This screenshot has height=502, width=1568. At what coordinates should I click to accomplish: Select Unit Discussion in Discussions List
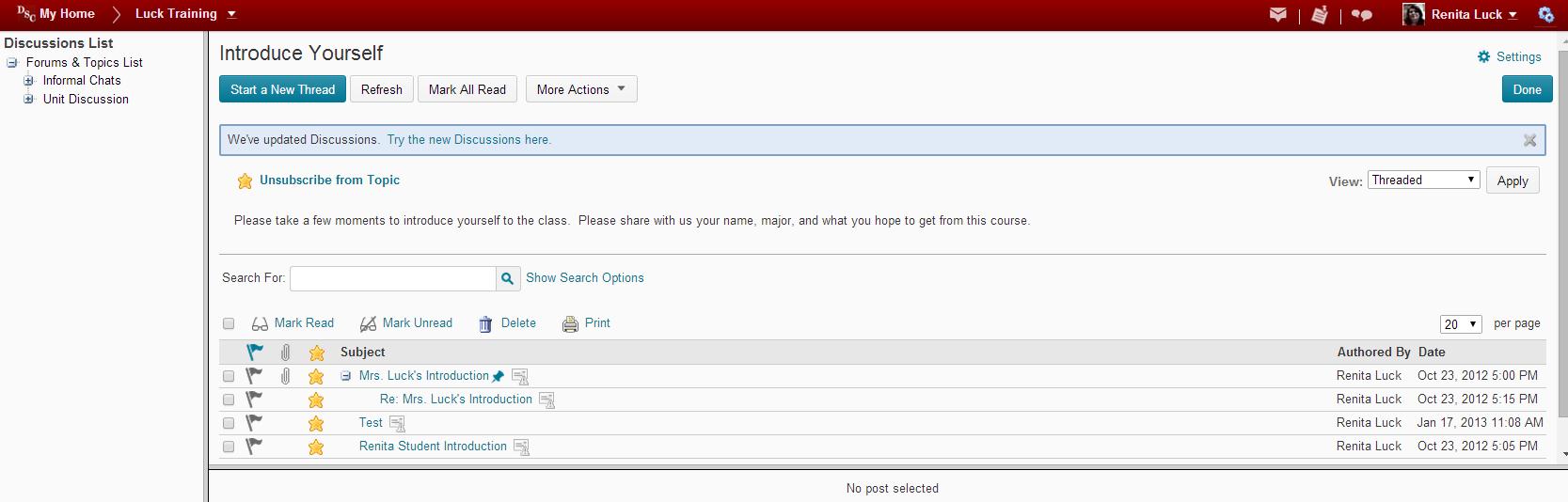coord(86,99)
